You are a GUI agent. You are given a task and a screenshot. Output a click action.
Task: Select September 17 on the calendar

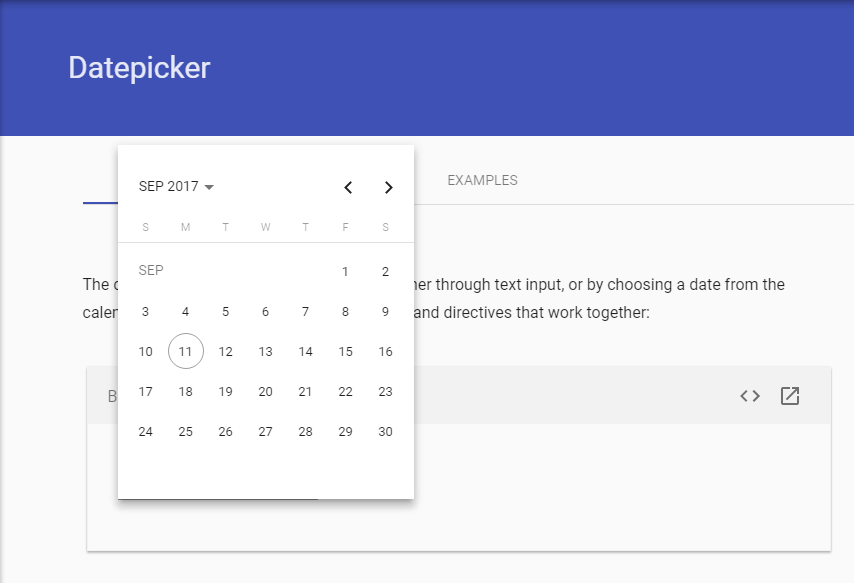[x=145, y=391]
